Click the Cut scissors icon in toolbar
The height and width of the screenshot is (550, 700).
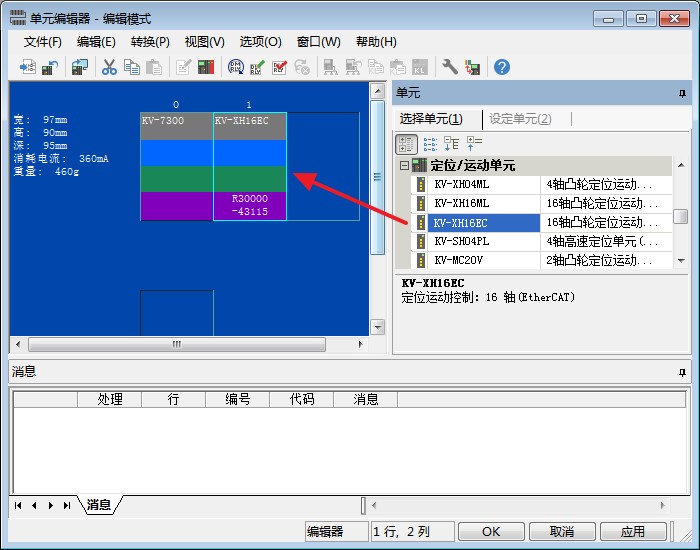point(110,67)
